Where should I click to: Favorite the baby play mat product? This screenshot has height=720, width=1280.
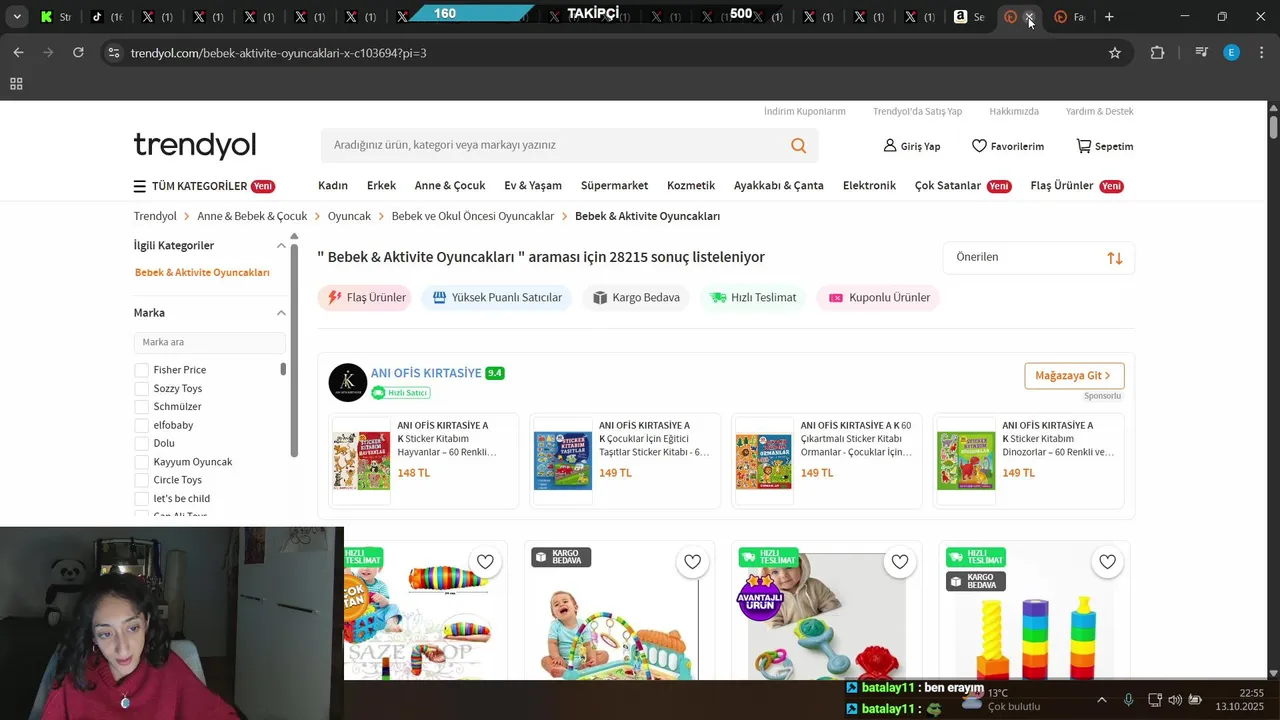tap(692, 562)
